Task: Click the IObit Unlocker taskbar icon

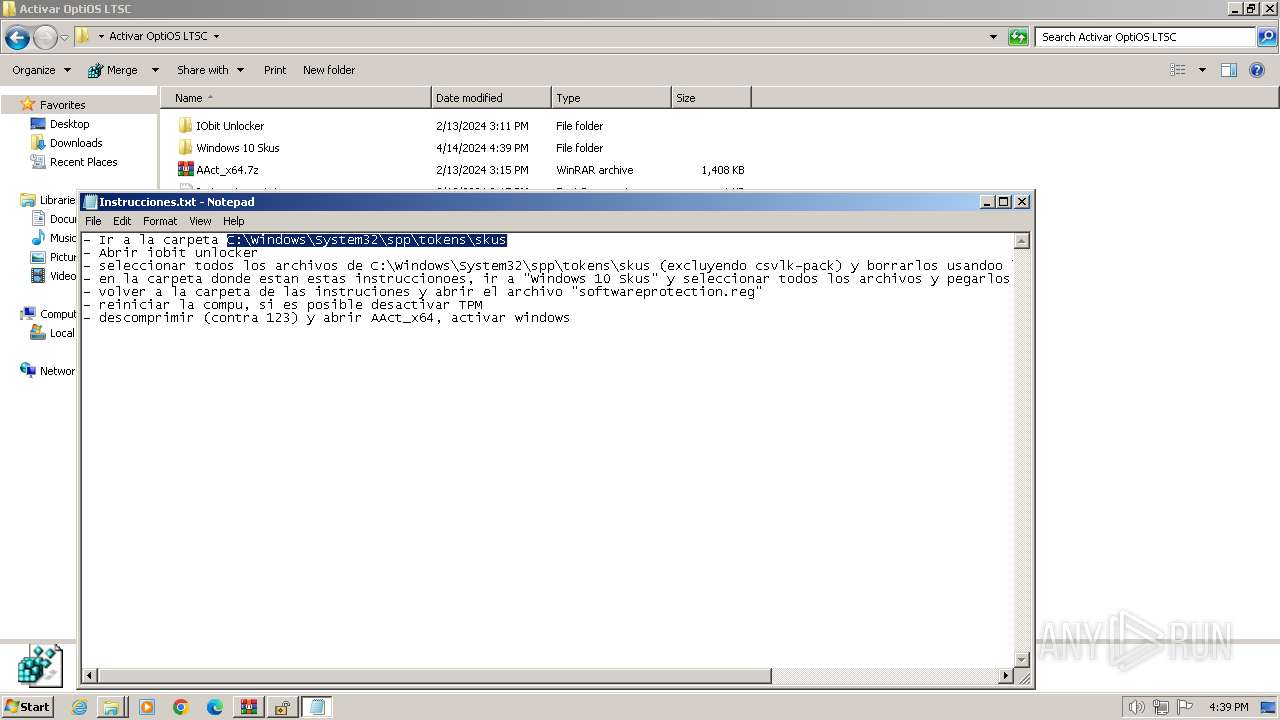Action: click(x=283, y=707)
